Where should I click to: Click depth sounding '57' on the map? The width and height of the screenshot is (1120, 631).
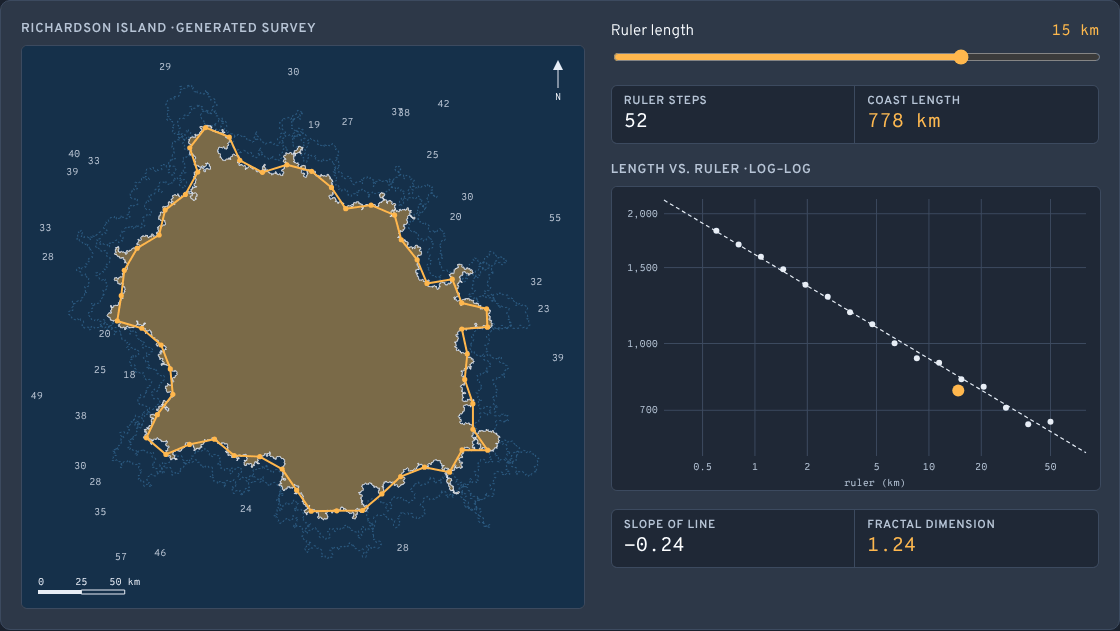click(121, 557)
